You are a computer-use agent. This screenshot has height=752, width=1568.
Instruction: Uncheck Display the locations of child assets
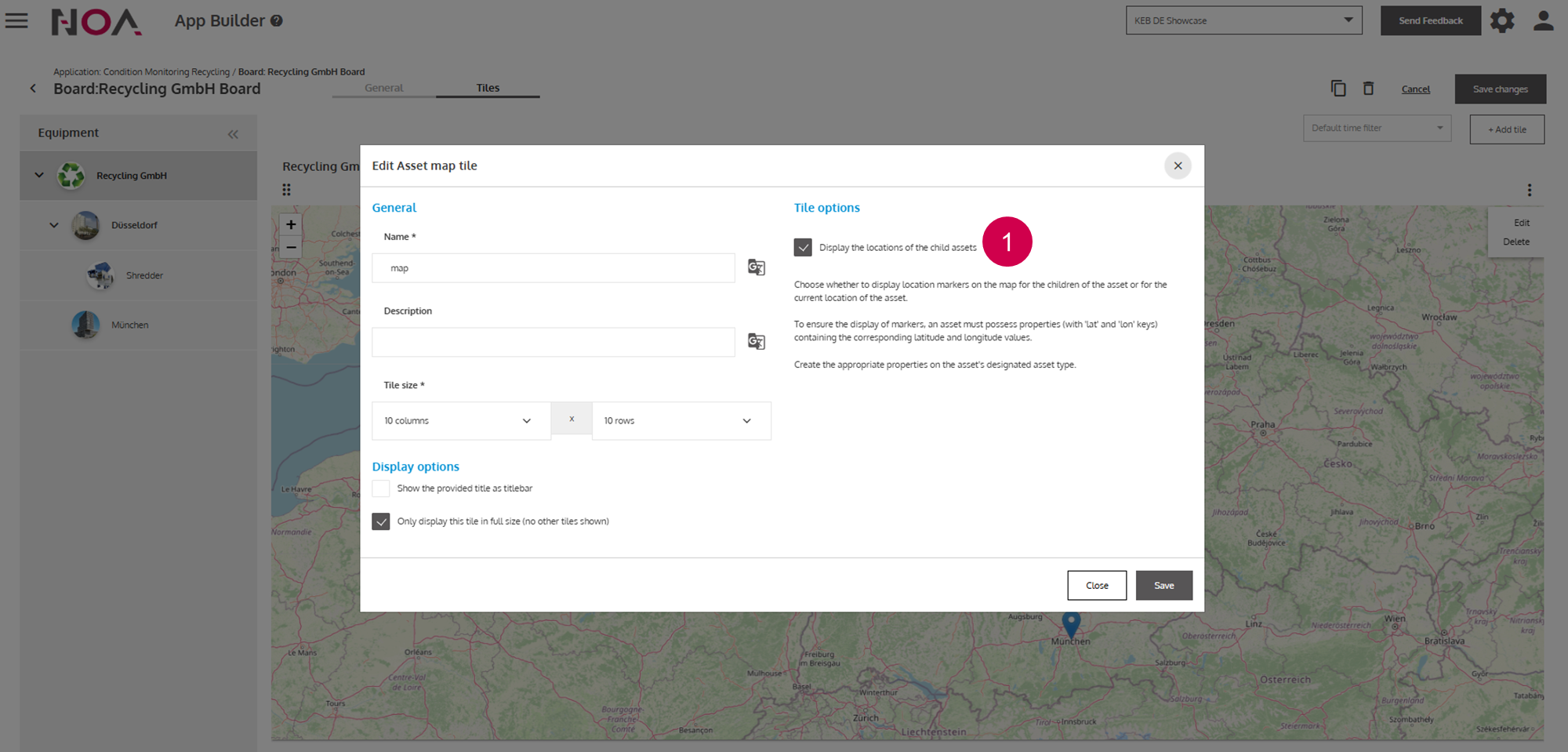(803, 248)
